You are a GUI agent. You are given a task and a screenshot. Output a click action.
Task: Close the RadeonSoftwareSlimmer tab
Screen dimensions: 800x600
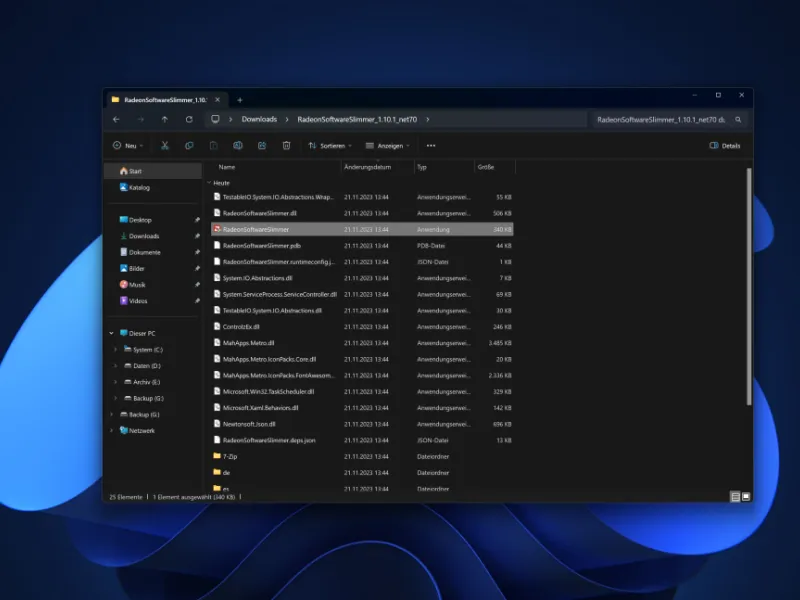218,99
